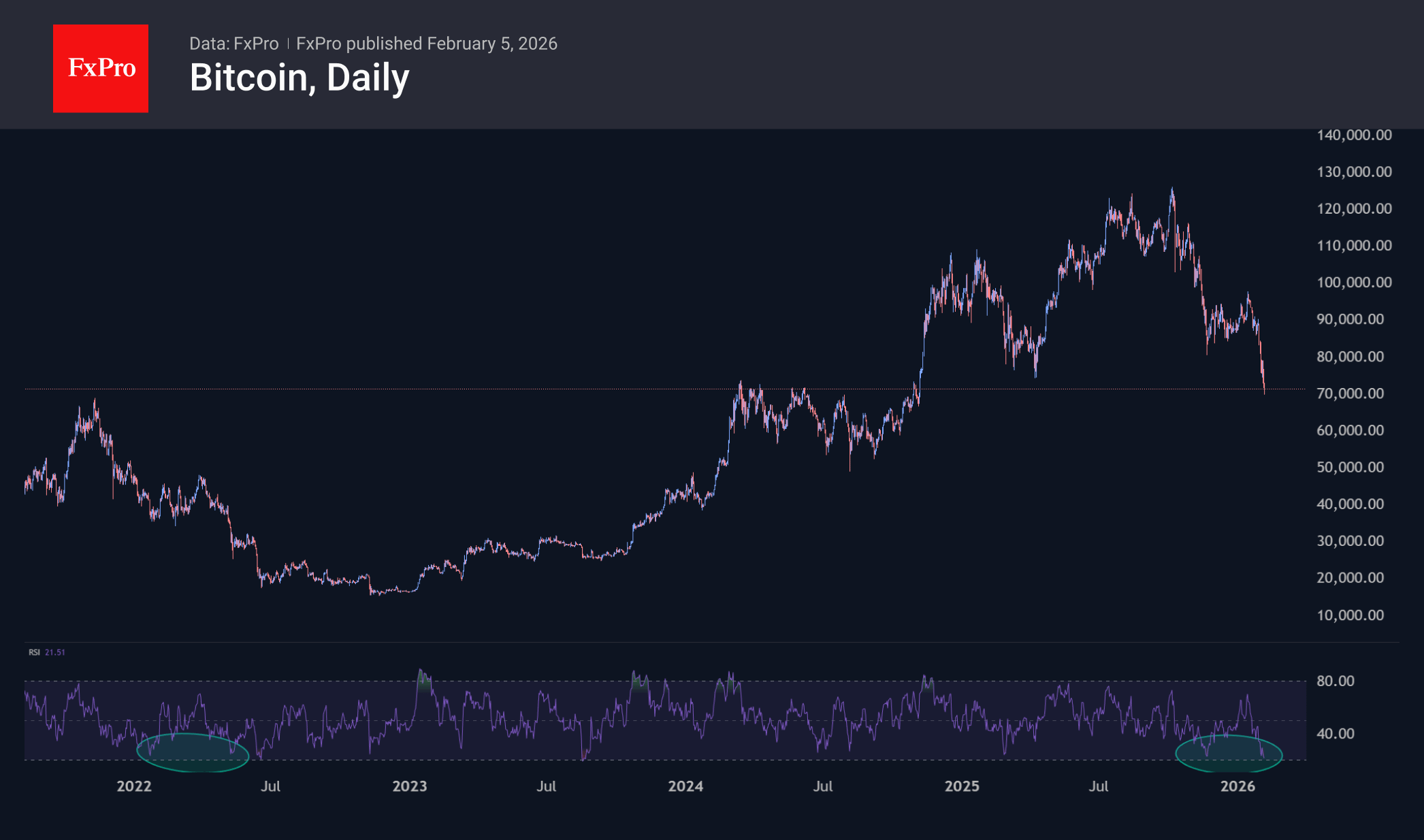Click the "Data: FxPro" source text
This screenshot has height=840, width=1424.
[x=233, y=44]
